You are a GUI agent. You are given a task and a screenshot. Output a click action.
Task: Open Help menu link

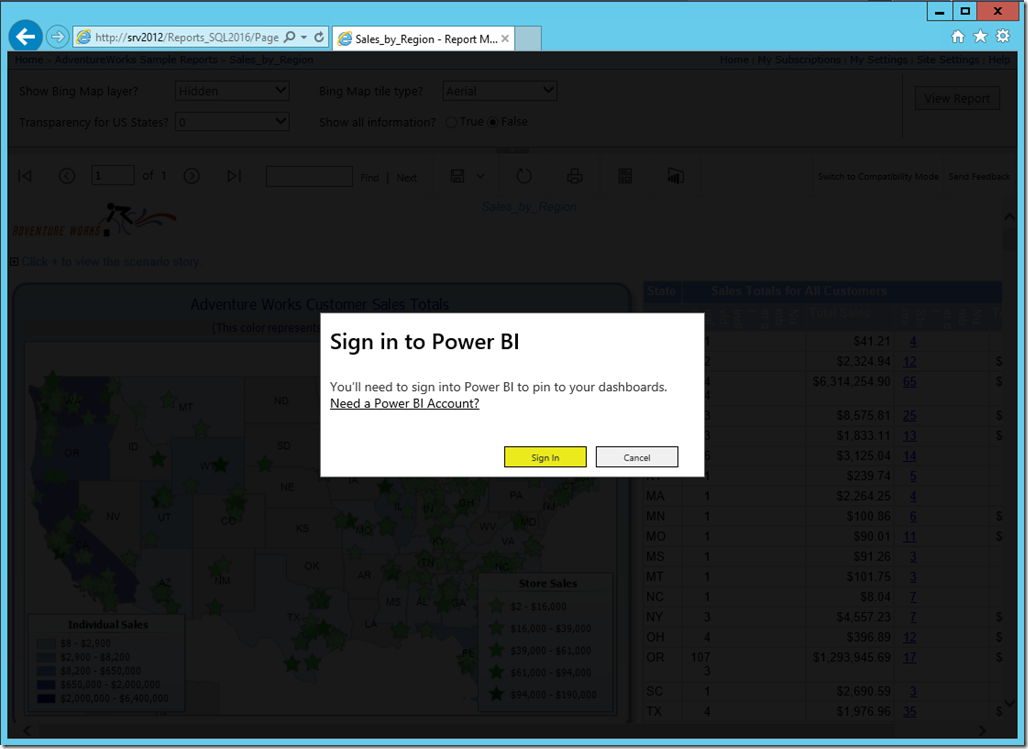coord(999,60)
